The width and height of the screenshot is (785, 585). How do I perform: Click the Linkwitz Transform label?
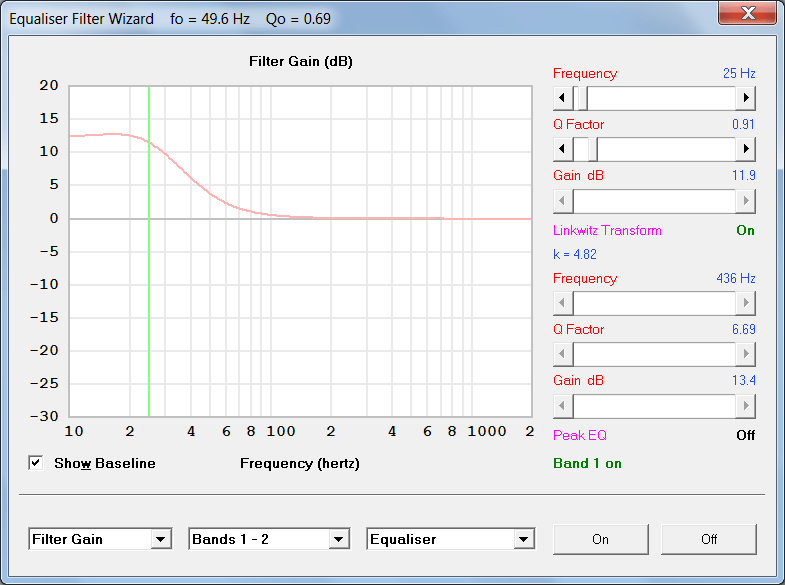click(607, 230)
